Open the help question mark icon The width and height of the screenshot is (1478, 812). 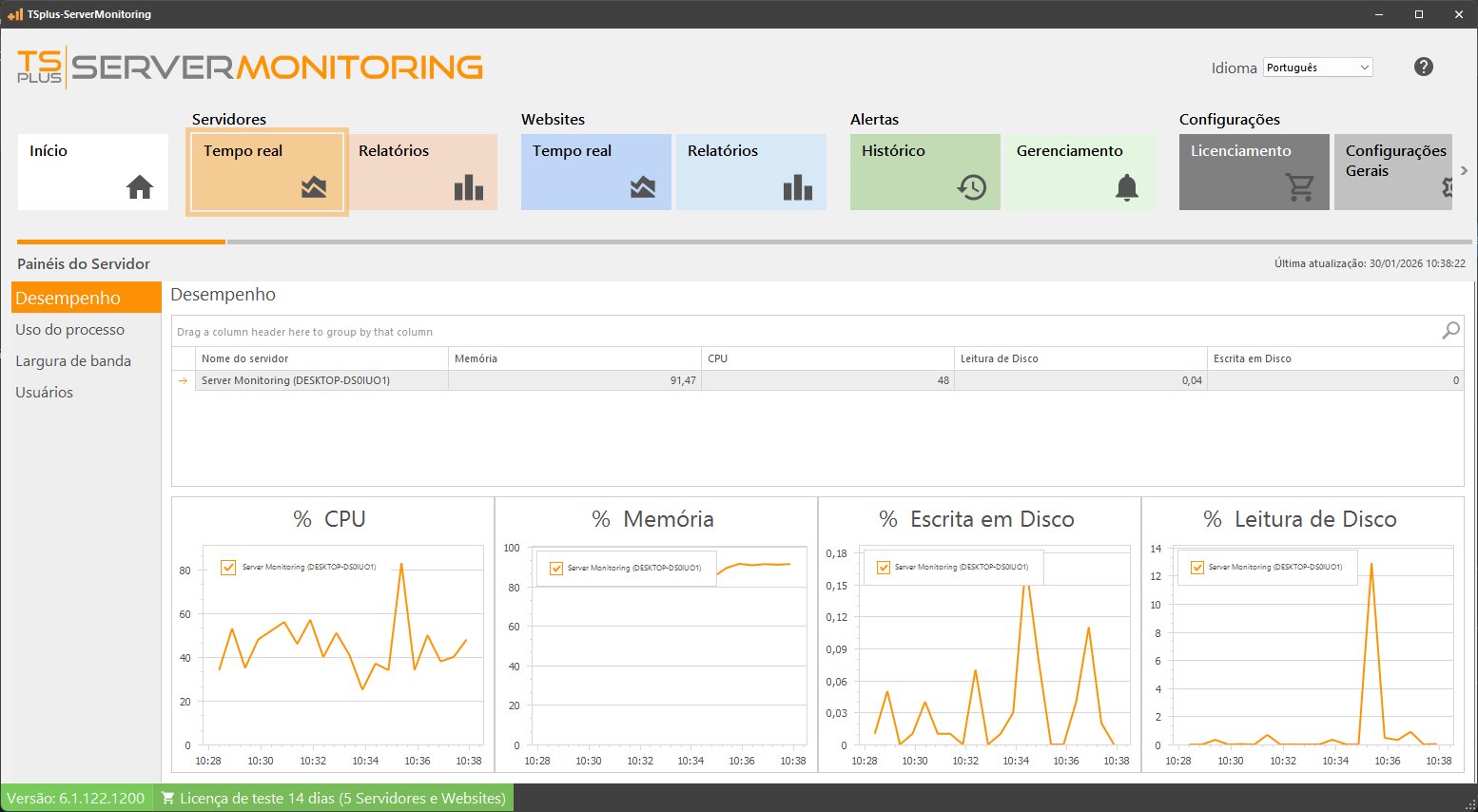[x=1424, y=67]
